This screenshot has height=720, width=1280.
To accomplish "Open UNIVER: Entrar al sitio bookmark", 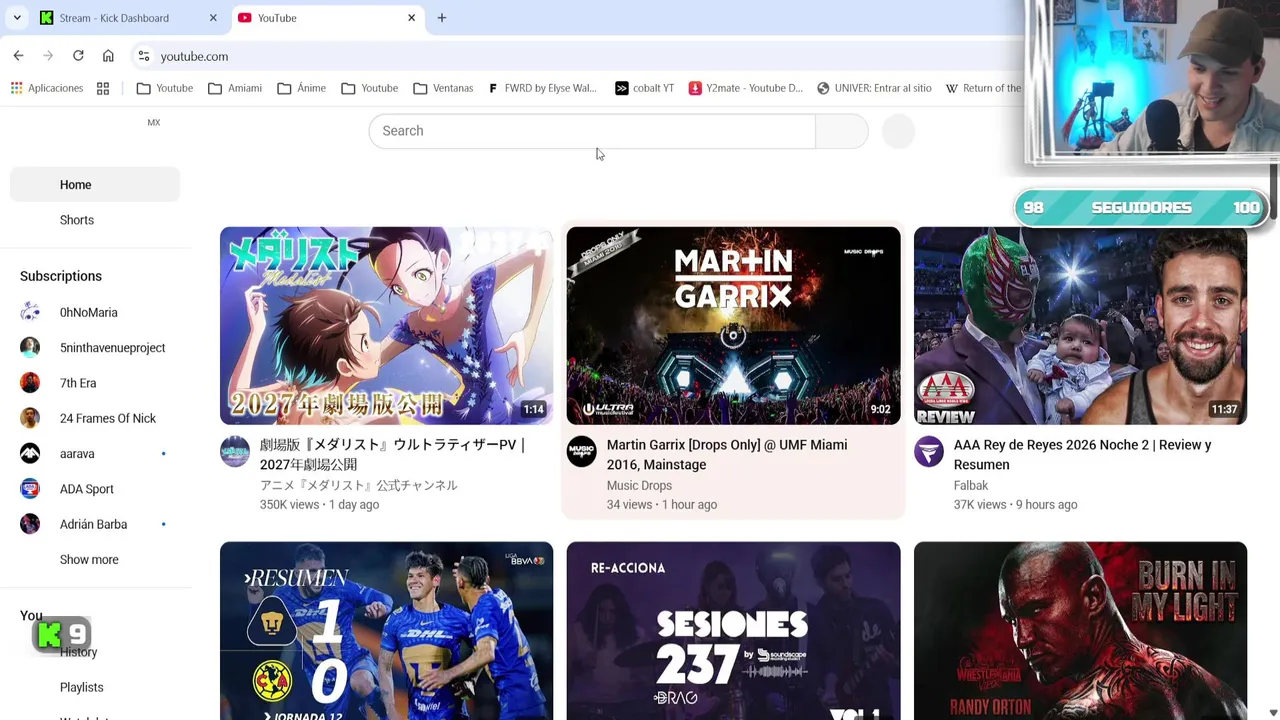I will tap(874, 88).
